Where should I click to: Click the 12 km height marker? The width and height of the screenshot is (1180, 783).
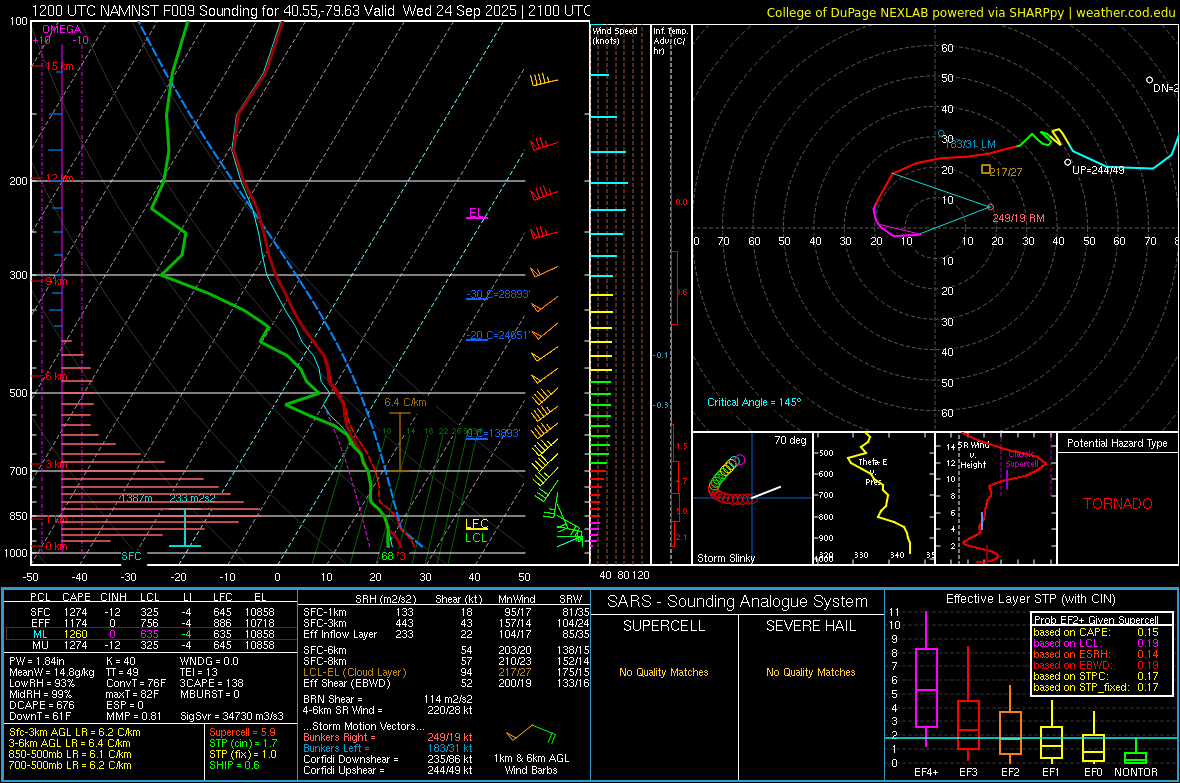[x=59, y=178]
